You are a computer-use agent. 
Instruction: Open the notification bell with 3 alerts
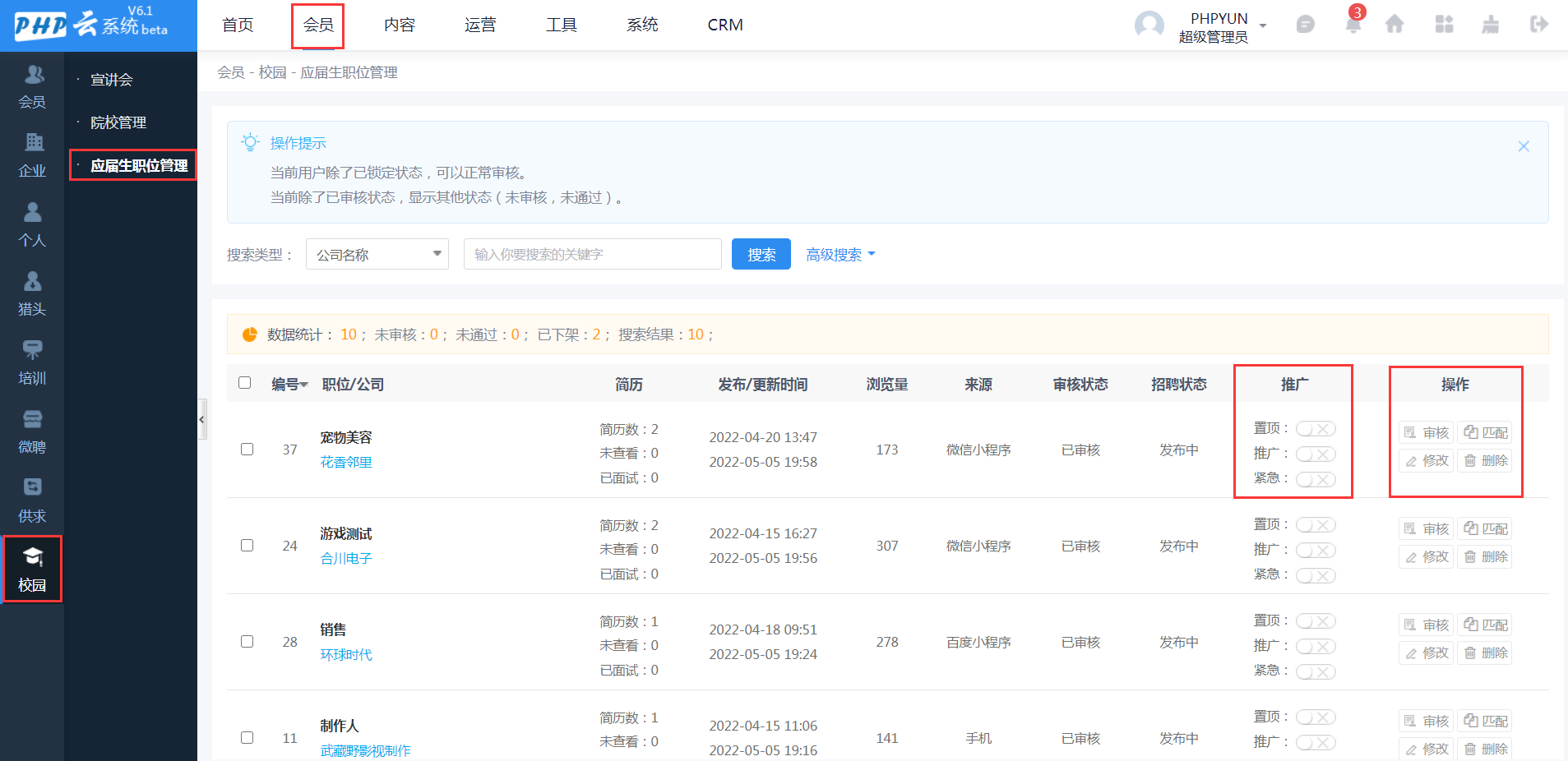pyautogui.click(x=1353, y=24)
